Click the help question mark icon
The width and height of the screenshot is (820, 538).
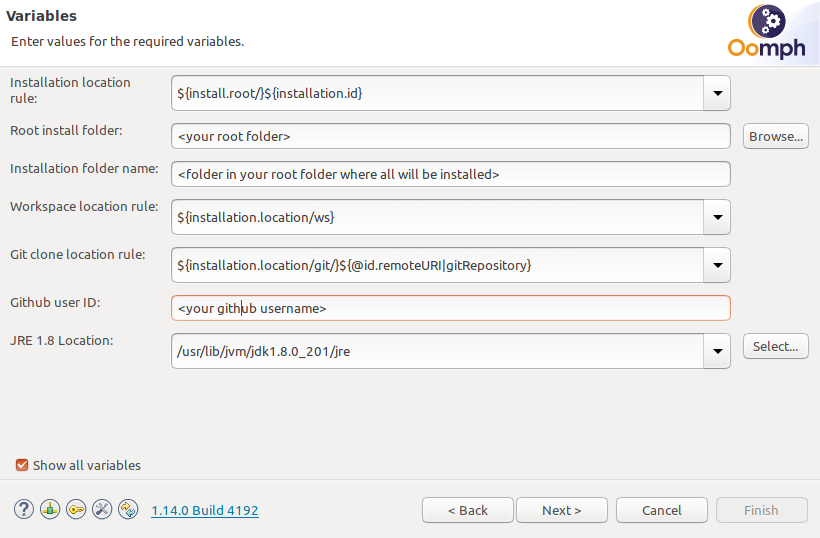click(x=24, y=509)
